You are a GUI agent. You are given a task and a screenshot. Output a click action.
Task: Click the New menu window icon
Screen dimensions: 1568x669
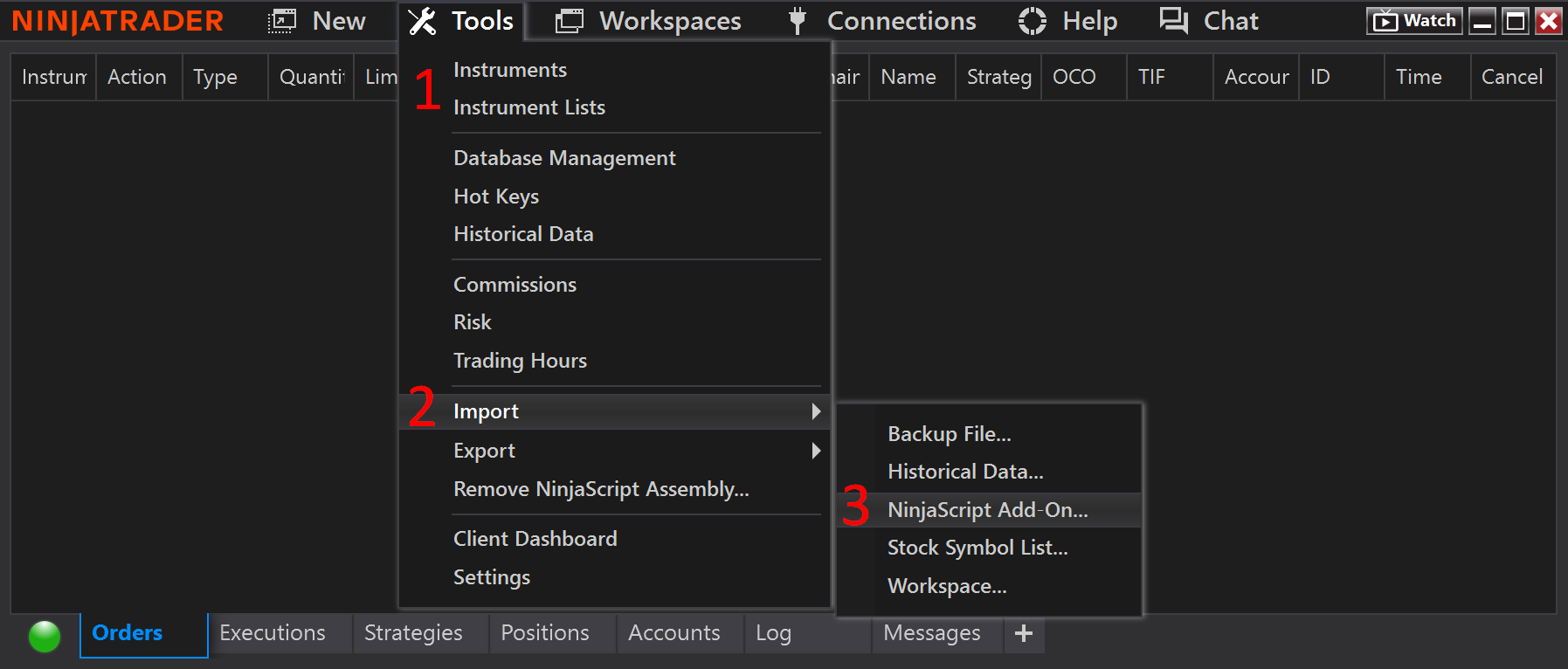click(x=282, y=21)
